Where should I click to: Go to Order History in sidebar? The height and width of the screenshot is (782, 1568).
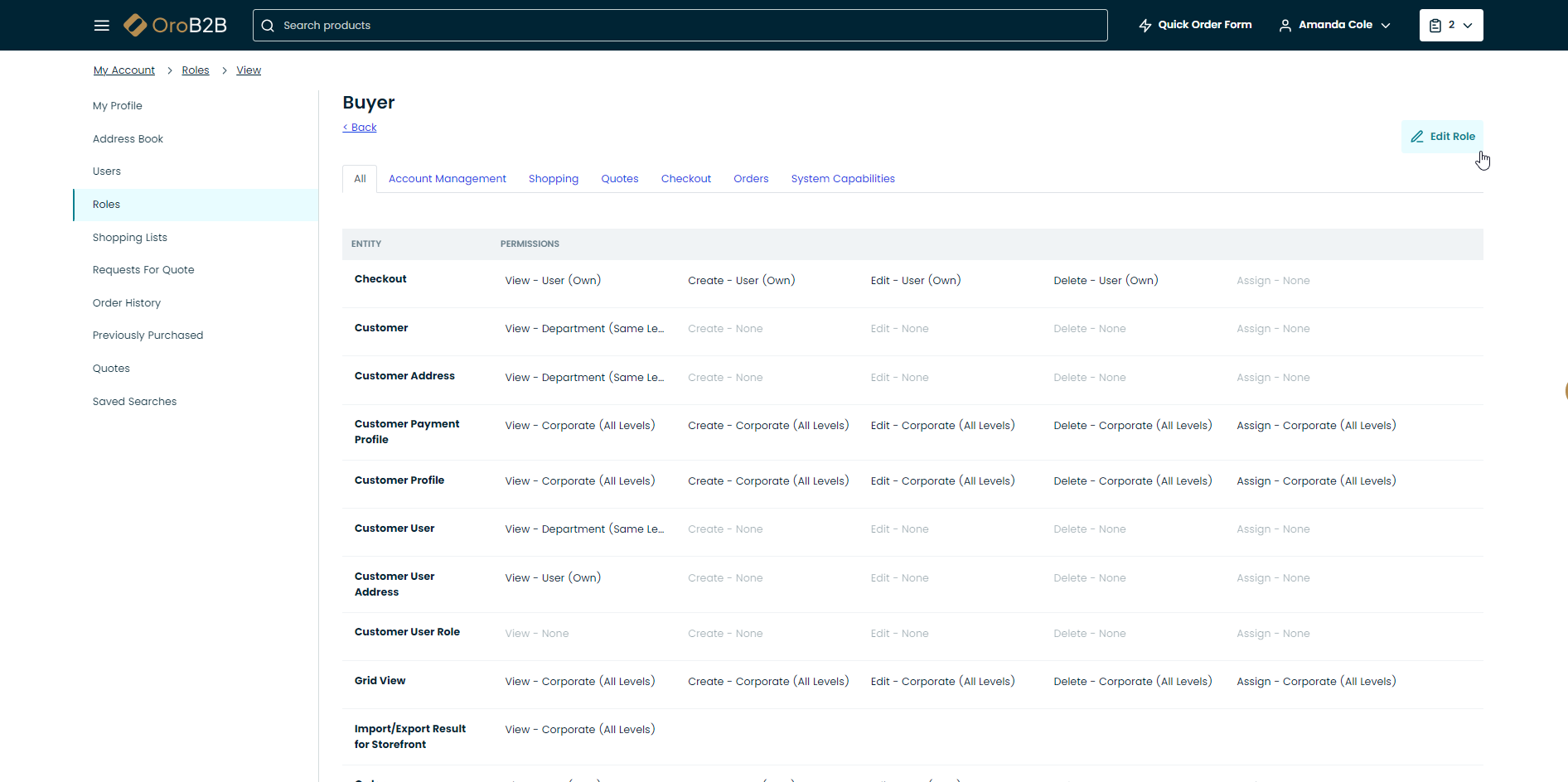pyautogui.click(x=127, y=303)
